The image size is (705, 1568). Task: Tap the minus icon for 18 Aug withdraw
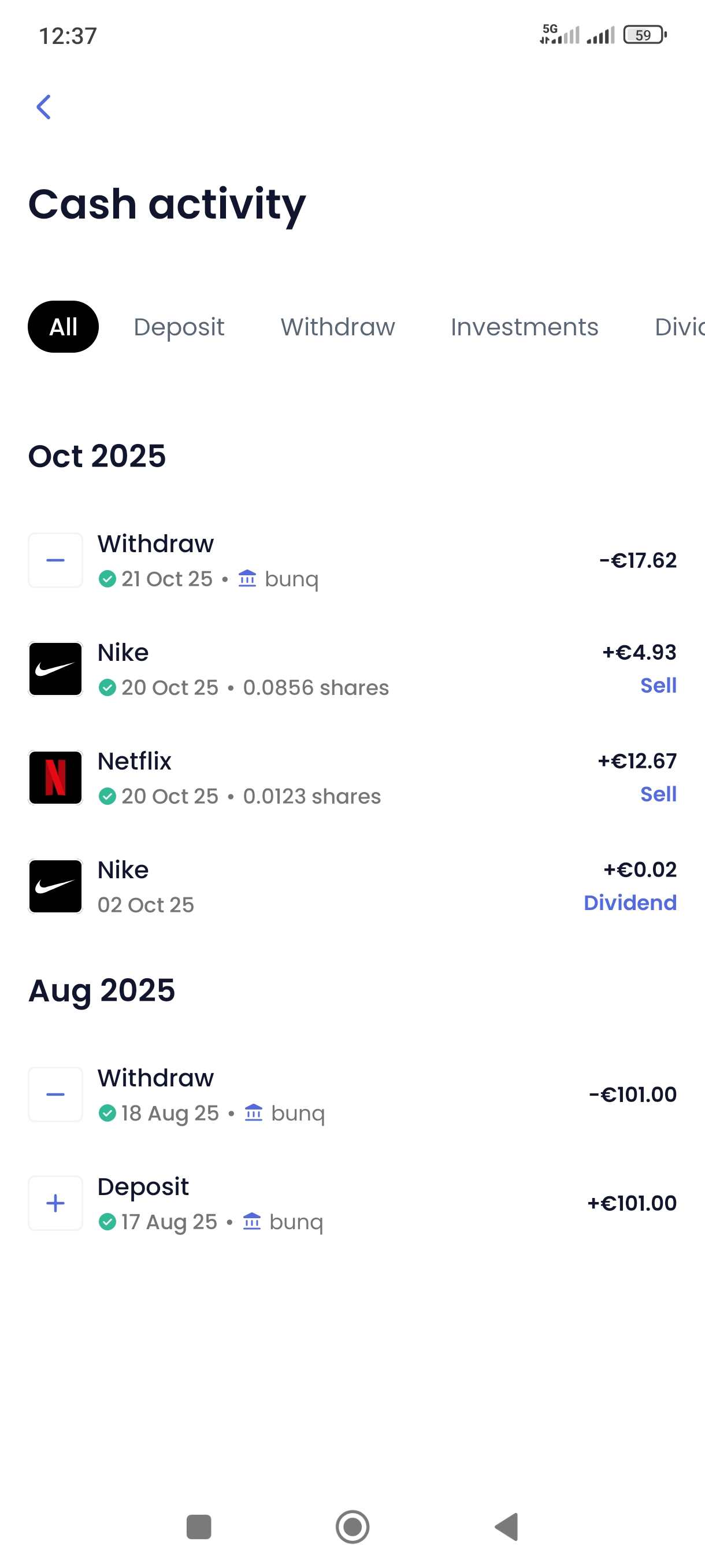pyautogui.click(x=55, y=1094)
